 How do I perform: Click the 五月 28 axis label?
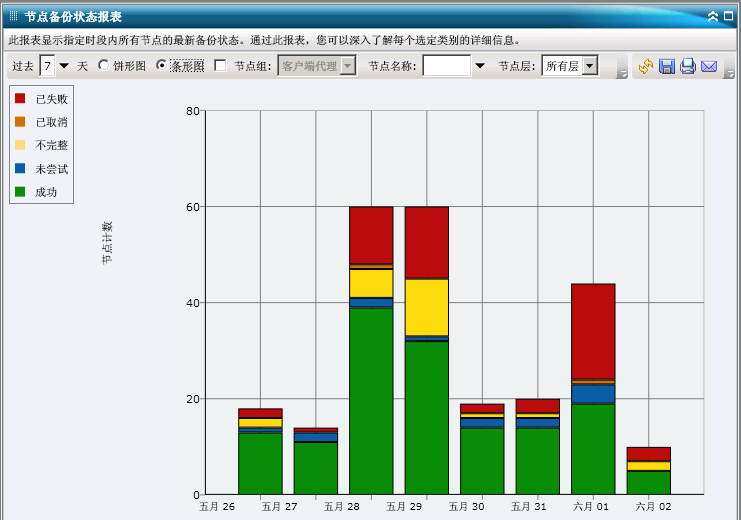(x=342, y=507)
